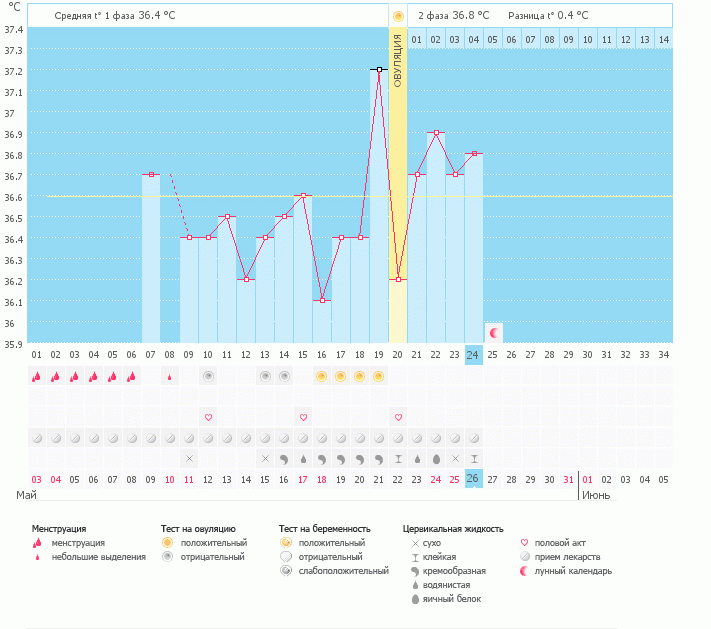Select the negative ovulation test icon on day 10
The width and height of the screenshot is (711, 629).
coord(208,377)
